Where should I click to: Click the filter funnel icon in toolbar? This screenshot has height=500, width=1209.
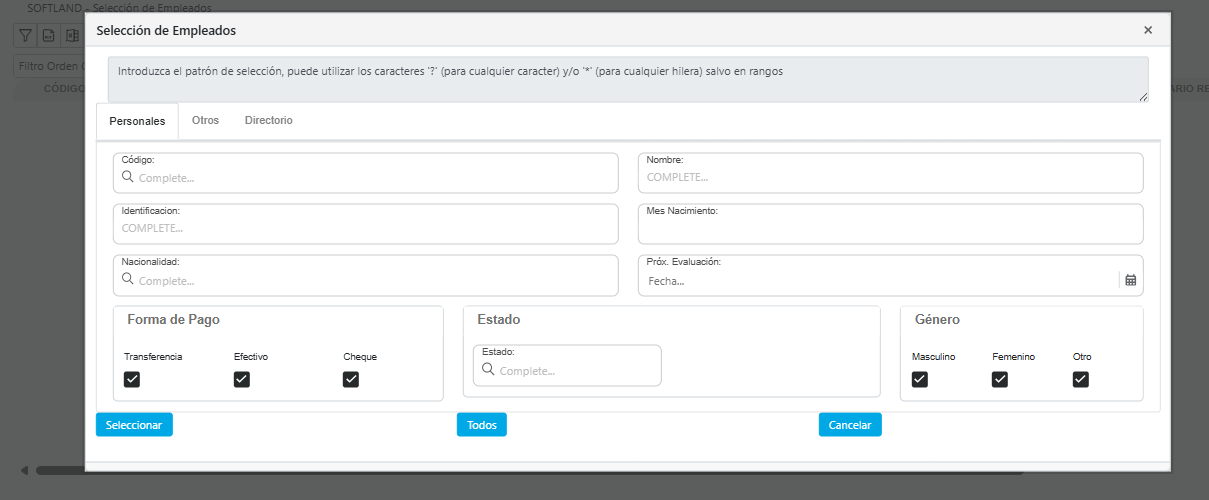[x=26, y=36]
